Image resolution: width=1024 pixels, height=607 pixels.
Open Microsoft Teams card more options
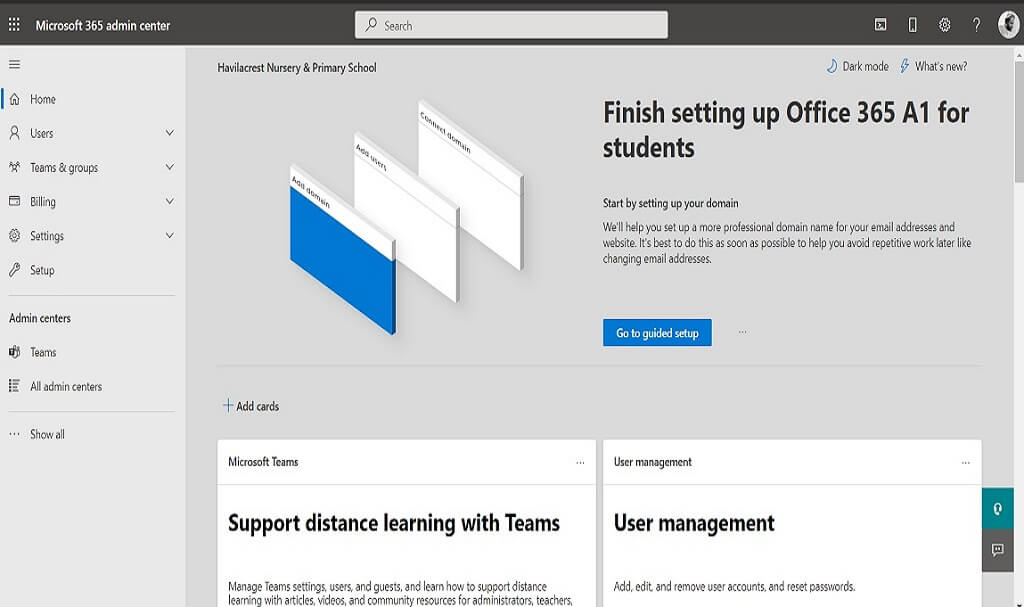(x=580, y=463)
